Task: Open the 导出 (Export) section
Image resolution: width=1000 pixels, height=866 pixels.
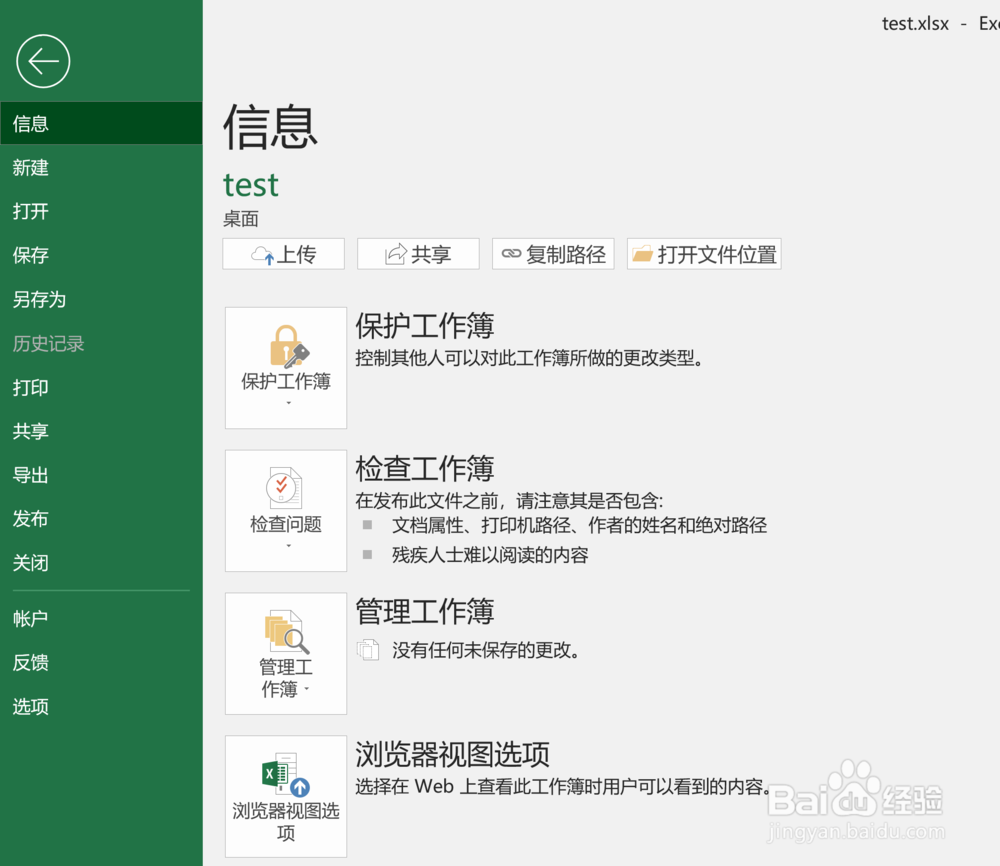Action: pos(30,475)
